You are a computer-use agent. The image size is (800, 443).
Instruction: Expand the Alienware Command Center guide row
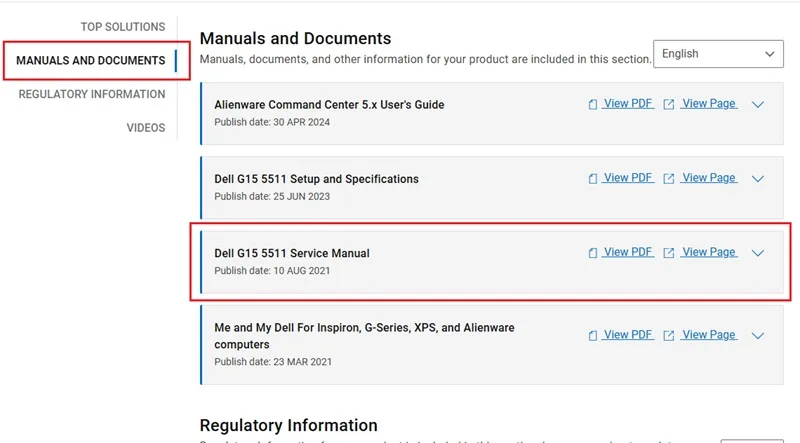point(758,105)
